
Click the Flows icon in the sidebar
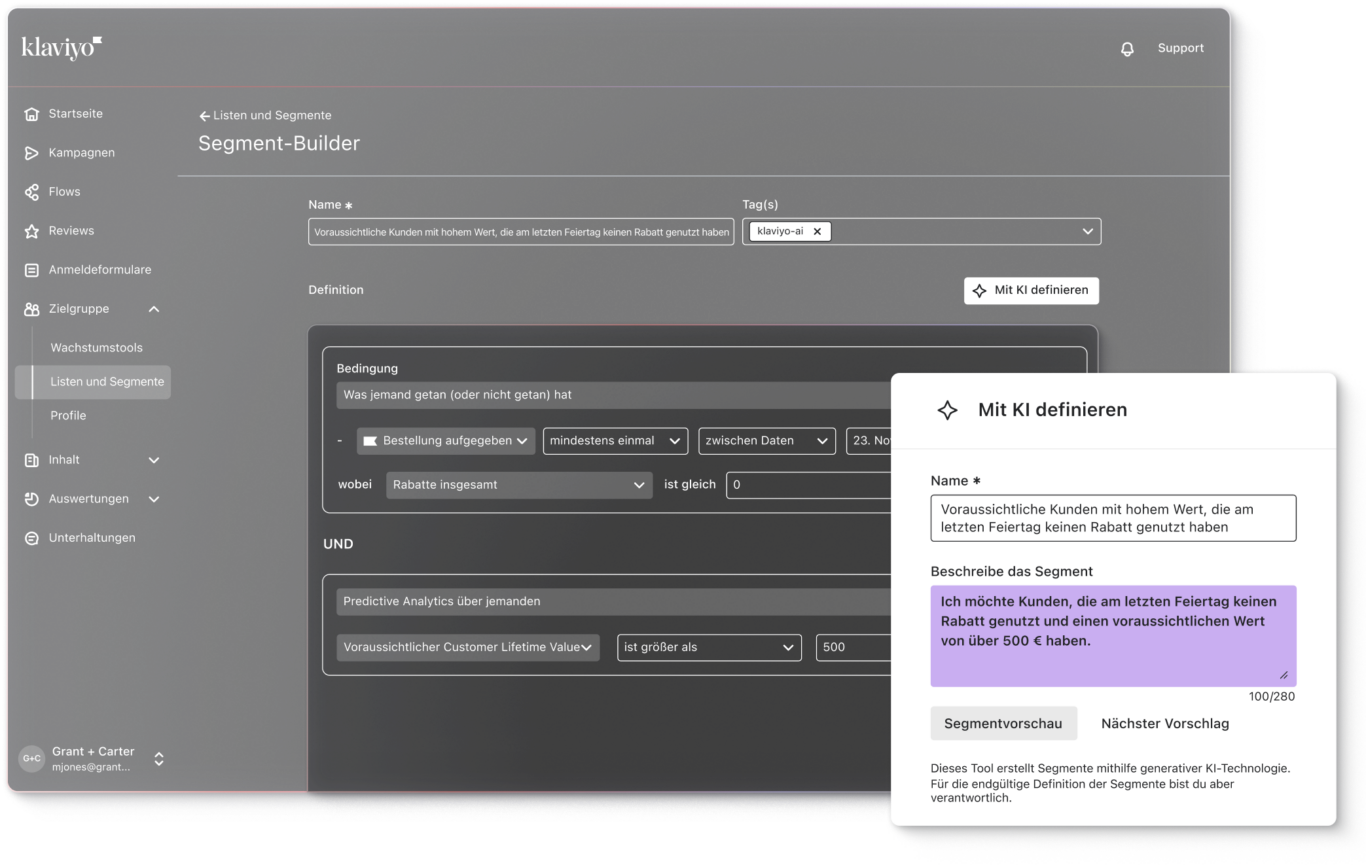(31, 191)
